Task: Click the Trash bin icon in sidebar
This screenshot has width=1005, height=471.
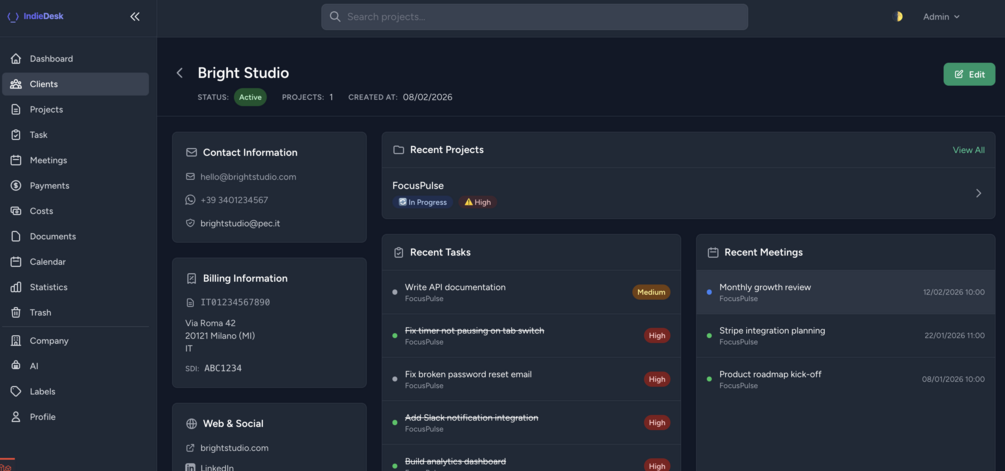Action: click(x=16, y=312)
